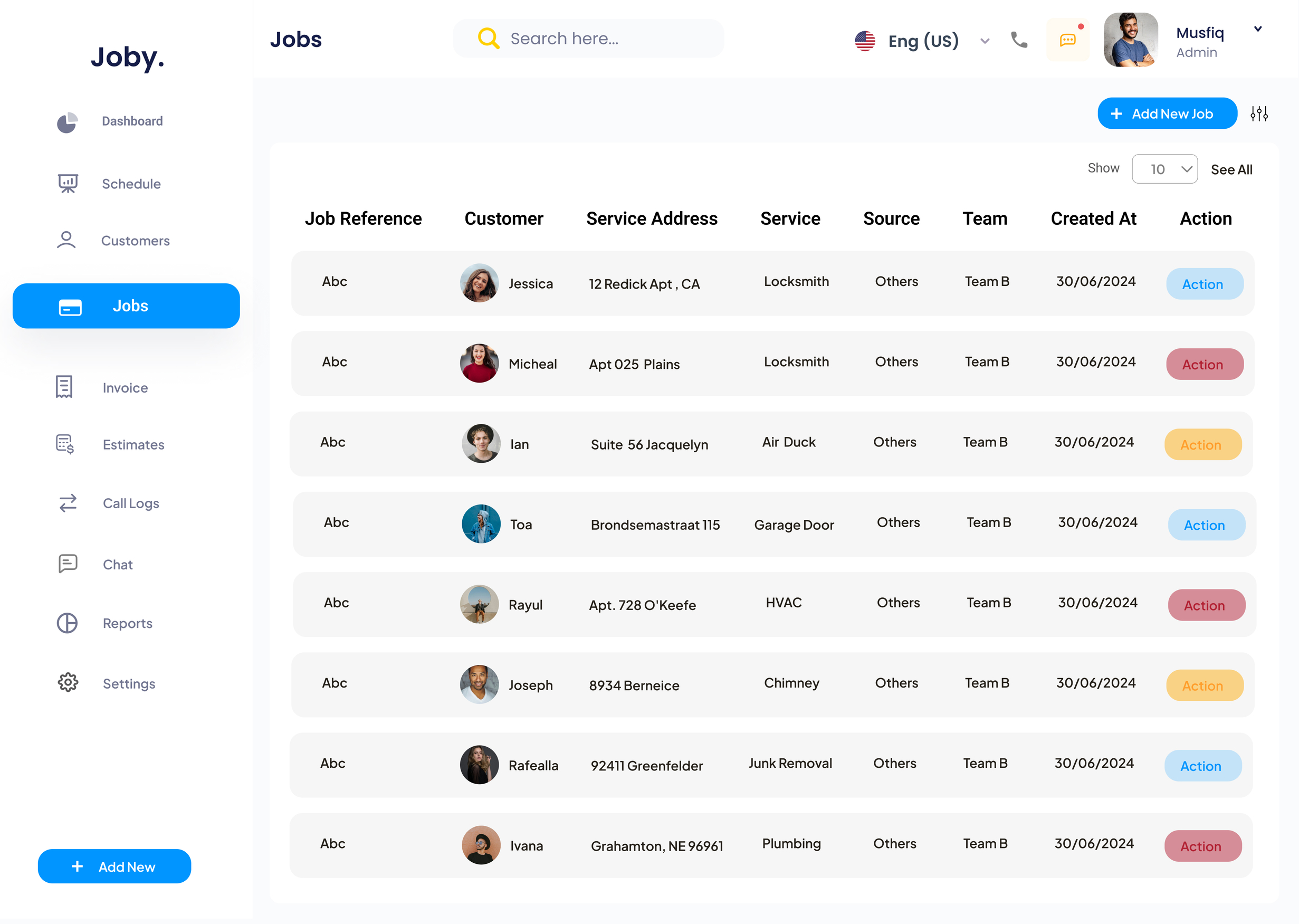This screenshot has height=924, width=1299.
Task: Click "Brondsemastraat 115" address cell
Action: 655,525
